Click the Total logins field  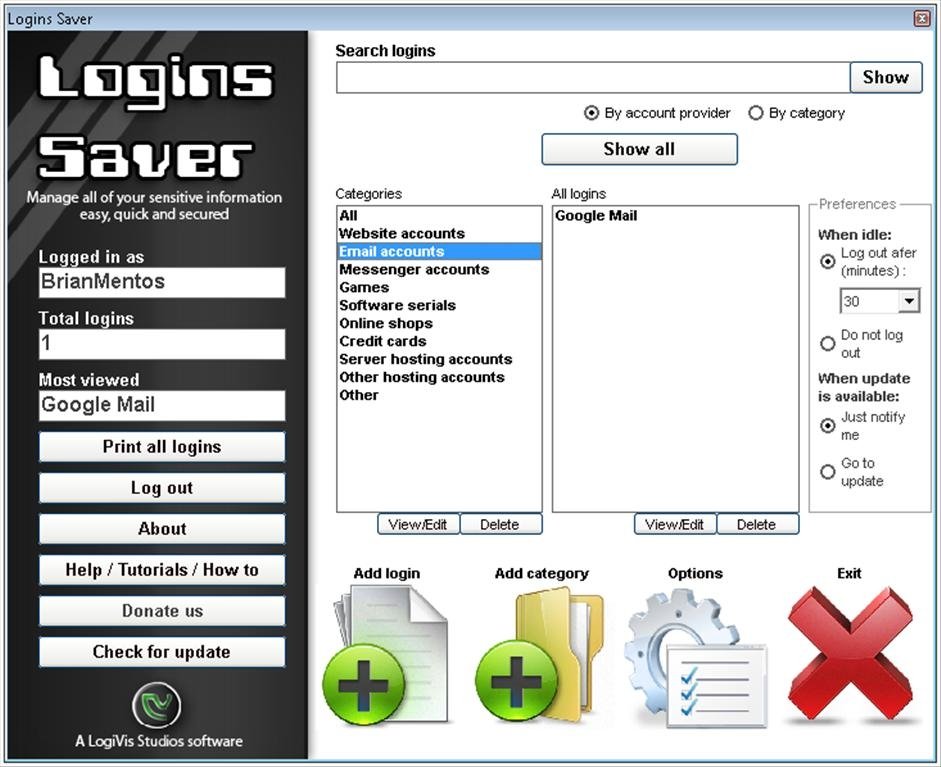[x=162, y=344]
